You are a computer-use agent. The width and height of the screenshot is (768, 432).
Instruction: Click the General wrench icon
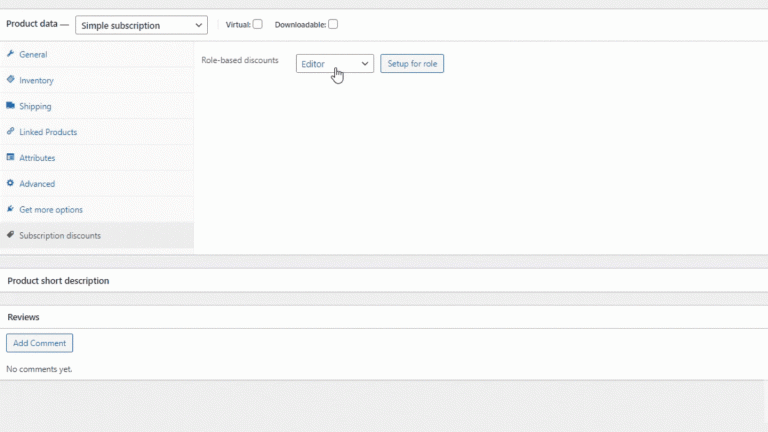(10, 54)
